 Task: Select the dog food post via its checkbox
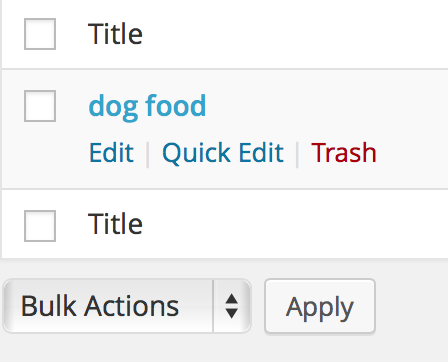point(40,106)
